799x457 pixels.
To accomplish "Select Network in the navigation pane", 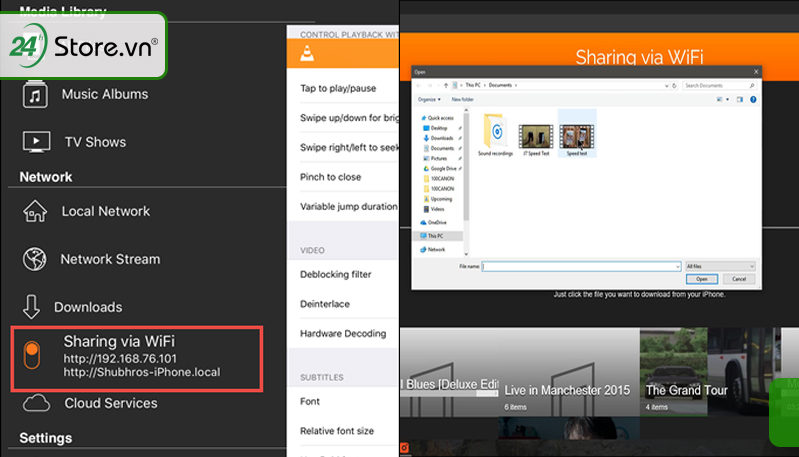I will [x=433, y=250].
